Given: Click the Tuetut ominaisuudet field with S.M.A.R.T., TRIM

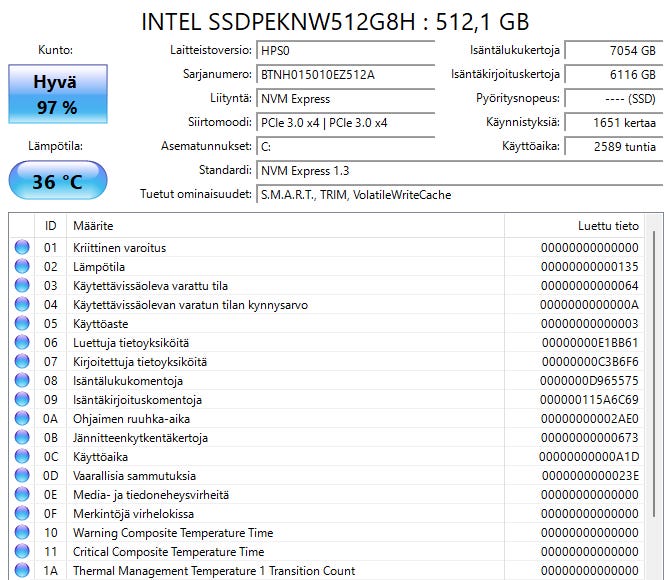Looking at the screenshot, I should [459, 195].
